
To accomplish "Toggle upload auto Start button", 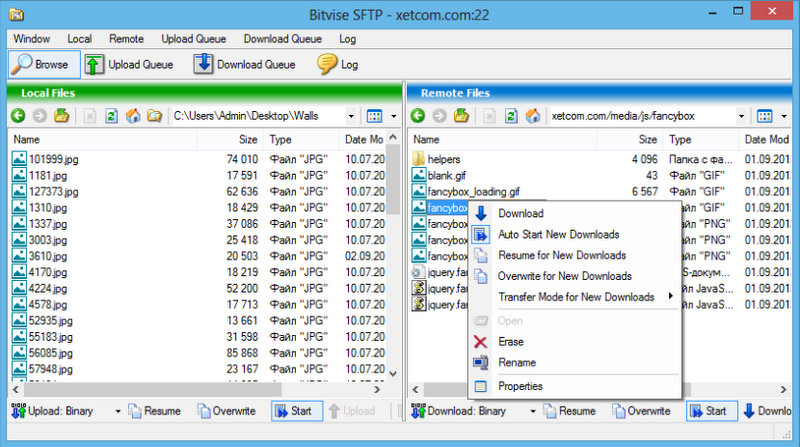I will click(297, 411).
